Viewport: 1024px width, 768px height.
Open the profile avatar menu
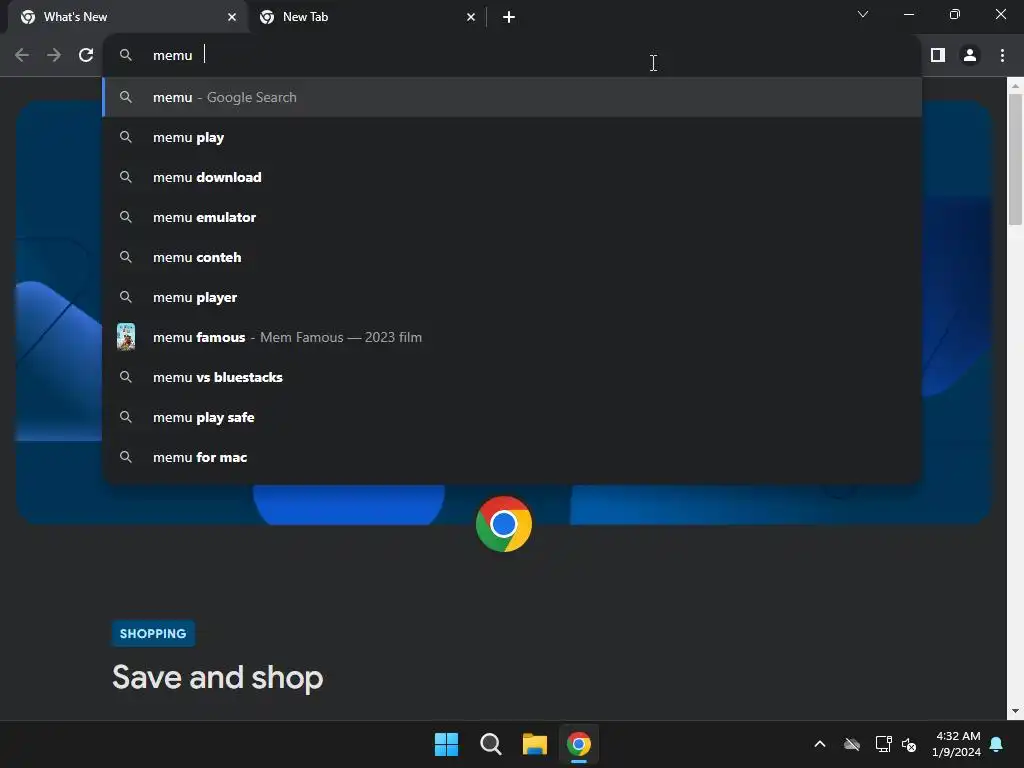pyautogui.click(x=970, y=56)
